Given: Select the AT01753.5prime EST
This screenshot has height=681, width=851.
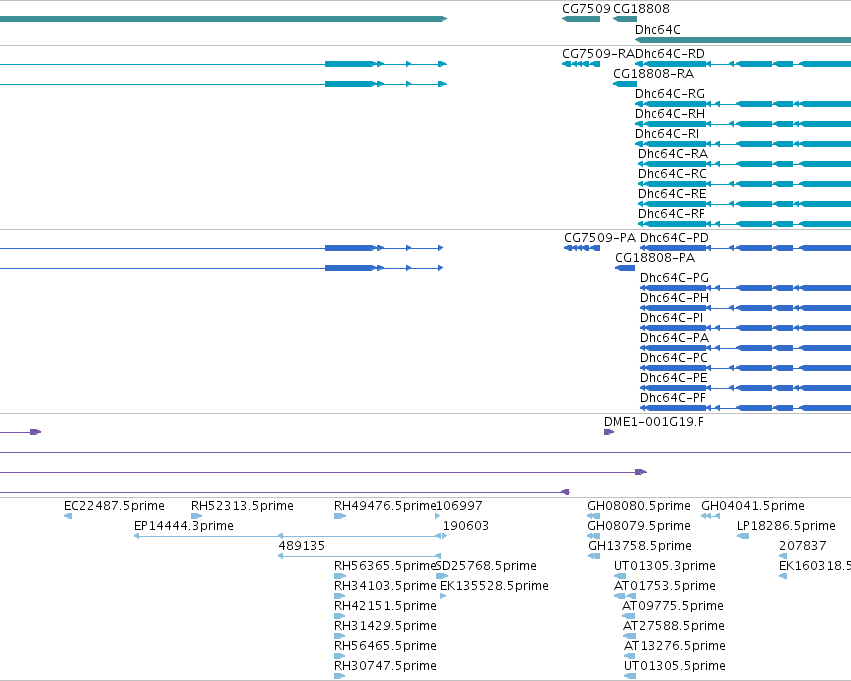Looking at the screenshot, I should pos(625,596).
